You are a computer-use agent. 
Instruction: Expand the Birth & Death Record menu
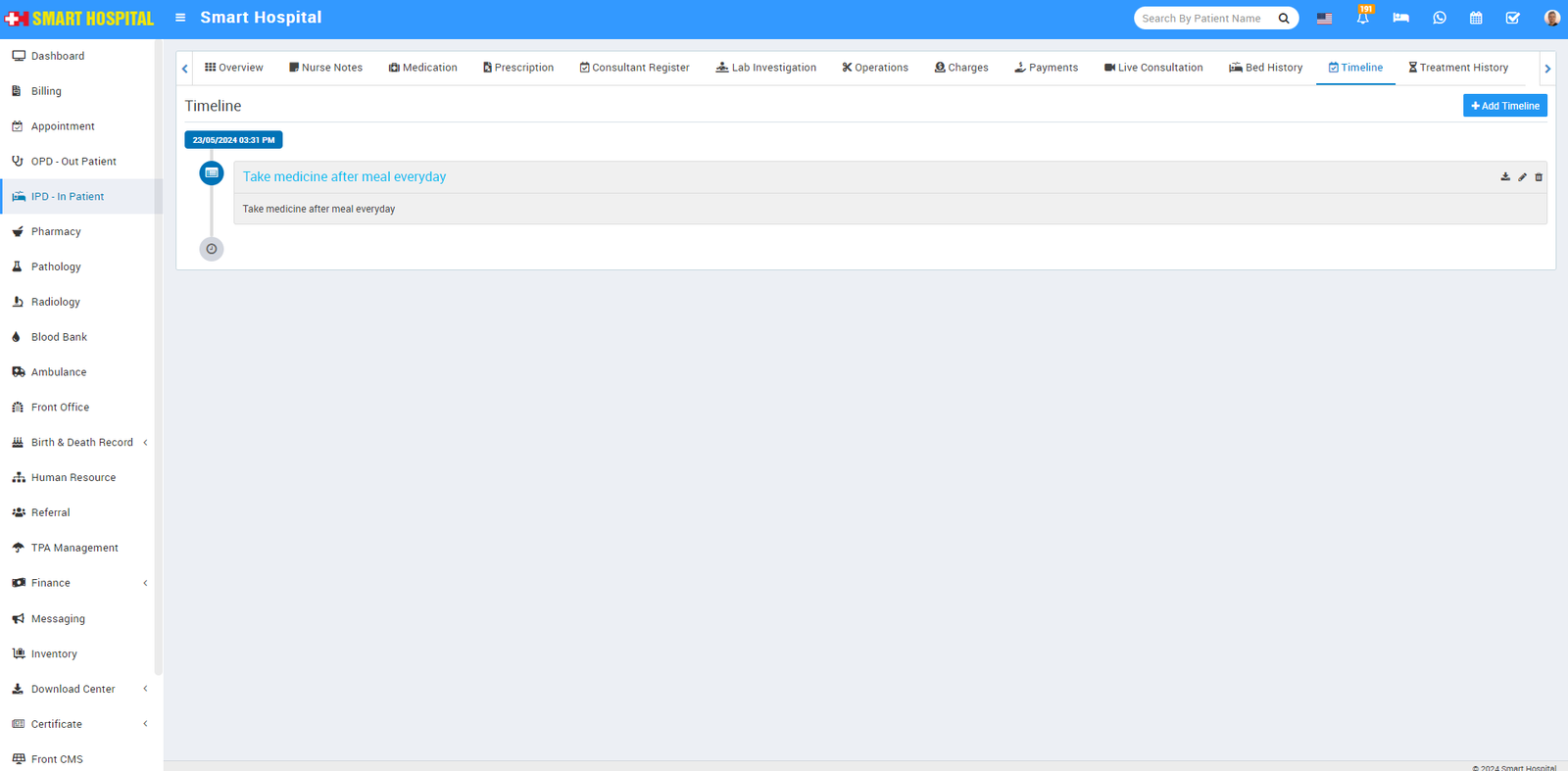(82, 443)
